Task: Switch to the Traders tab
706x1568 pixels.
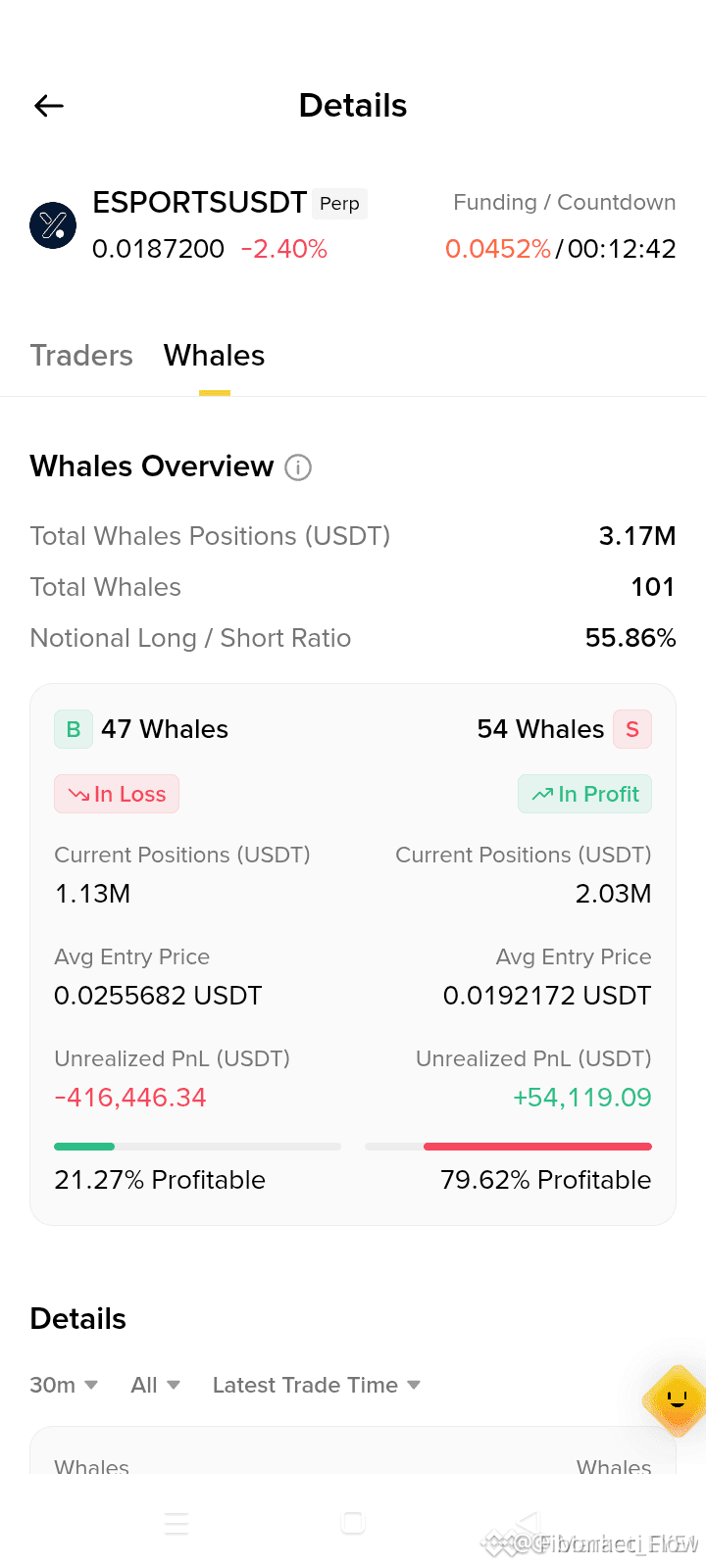Action: click(81, 355)
